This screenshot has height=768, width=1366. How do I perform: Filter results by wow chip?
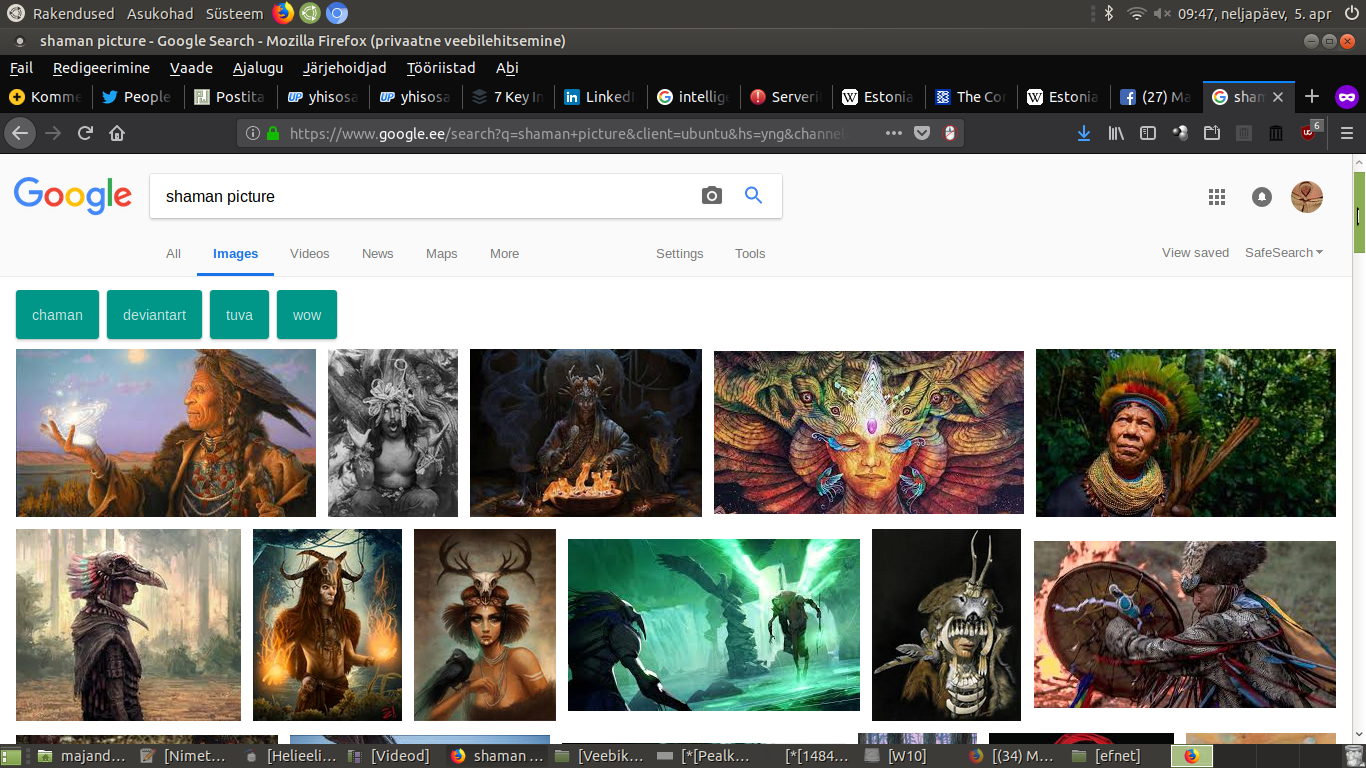(307, 315)
